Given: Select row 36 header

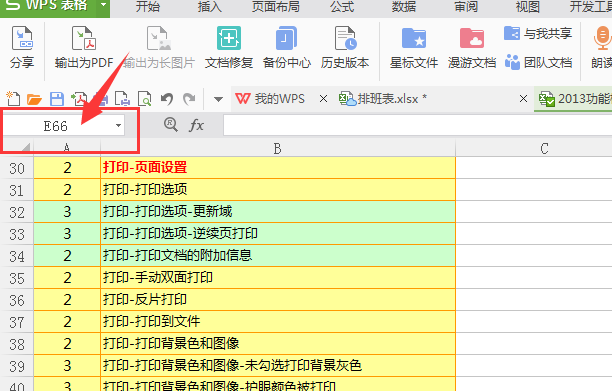Looking at the screenshot, I should coord(17,300).
